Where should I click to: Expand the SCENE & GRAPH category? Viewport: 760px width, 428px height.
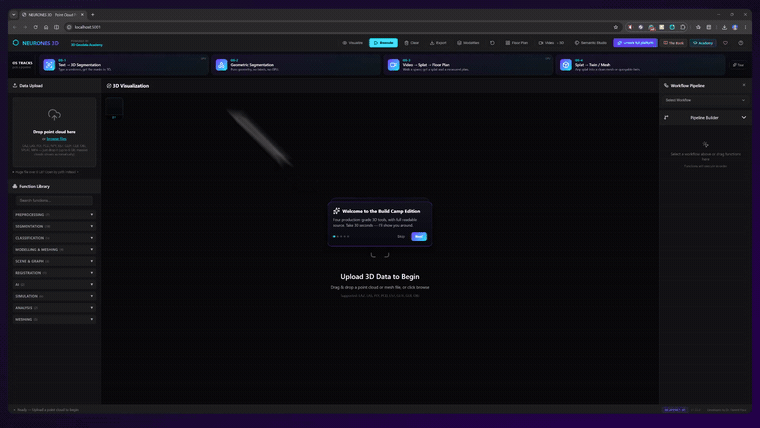(54, 261)
